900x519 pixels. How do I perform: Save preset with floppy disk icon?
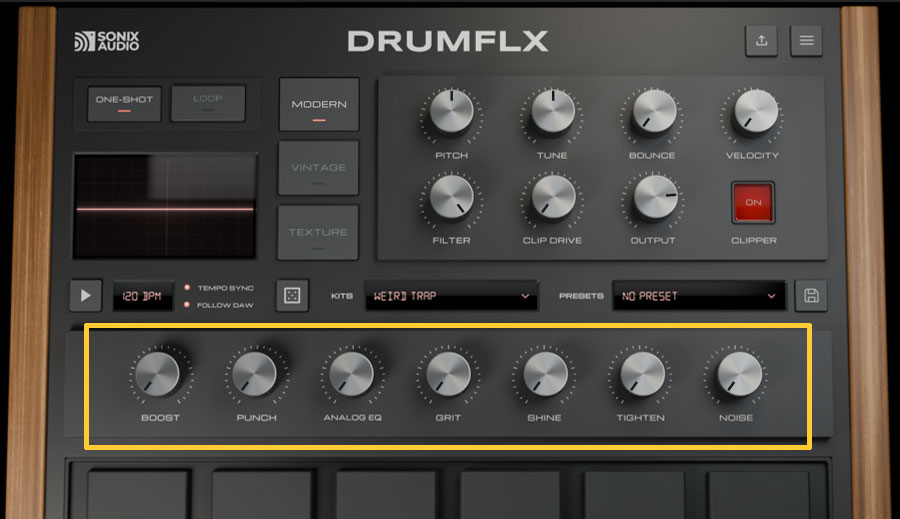click(811, 296)
